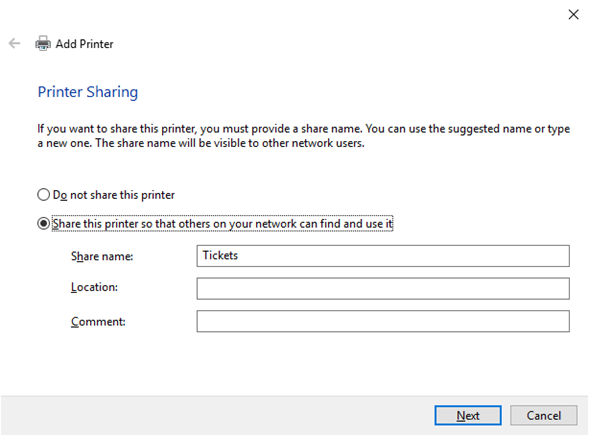This screenshot has height=436, width=589.
Task: Click the empty gray footer area left of Next
Action: 218,415
